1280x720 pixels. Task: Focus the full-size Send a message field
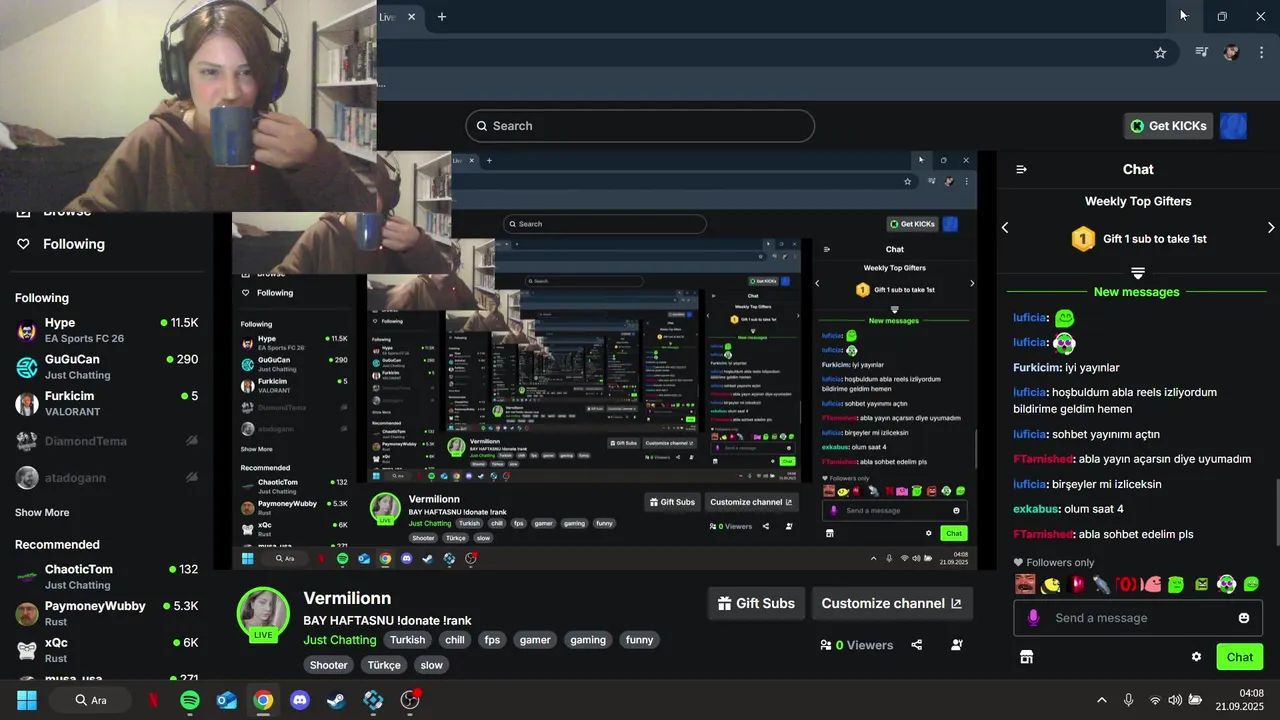(1137, 618)
